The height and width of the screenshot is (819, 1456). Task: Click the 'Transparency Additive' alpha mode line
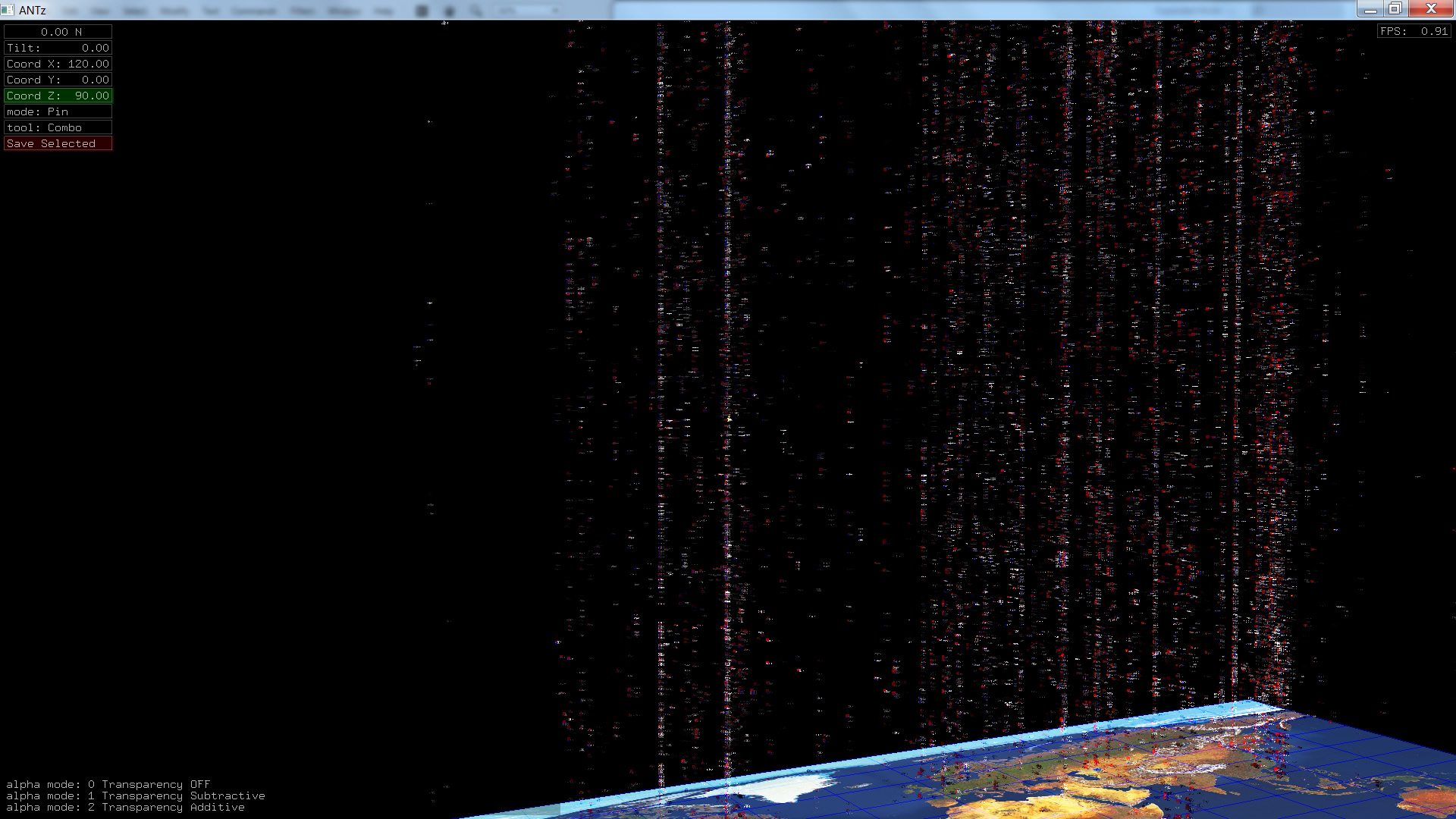pos(126,807)
